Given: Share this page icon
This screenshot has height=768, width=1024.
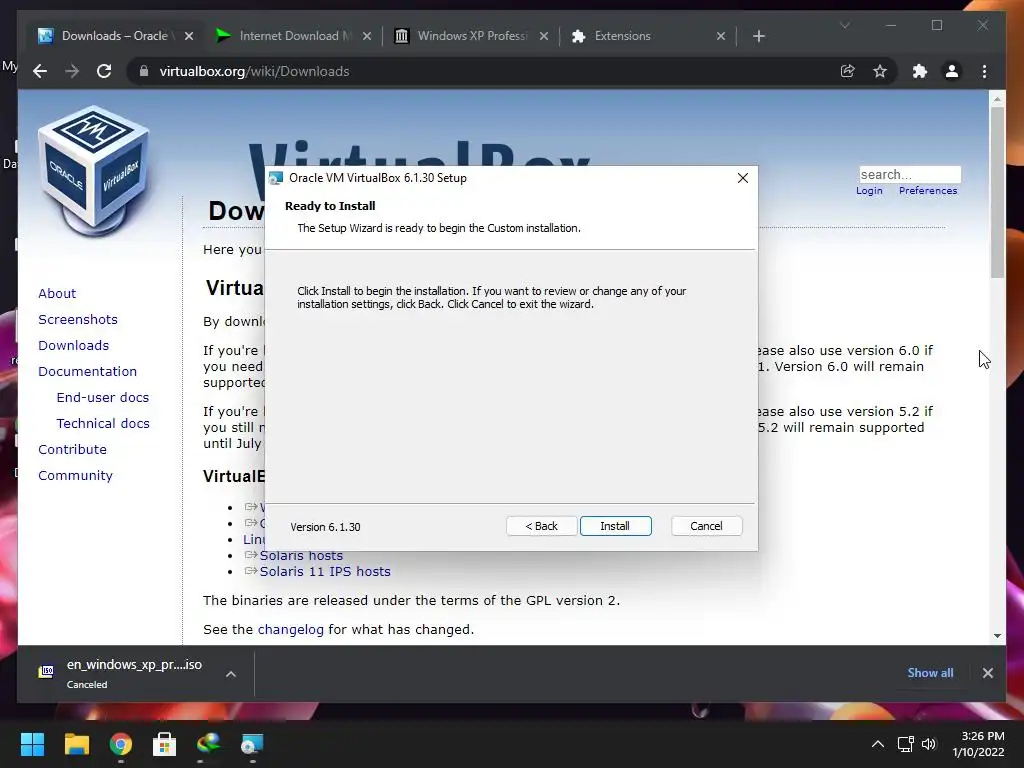Looking at the screenshot, I should pyautogui.click(x=847, y=71).
